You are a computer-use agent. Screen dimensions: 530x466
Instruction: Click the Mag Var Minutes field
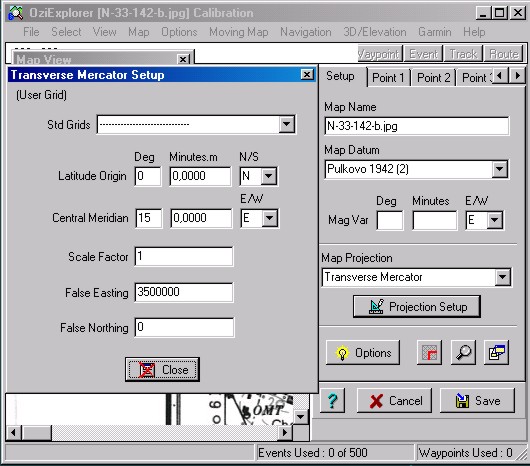(435, 220)
